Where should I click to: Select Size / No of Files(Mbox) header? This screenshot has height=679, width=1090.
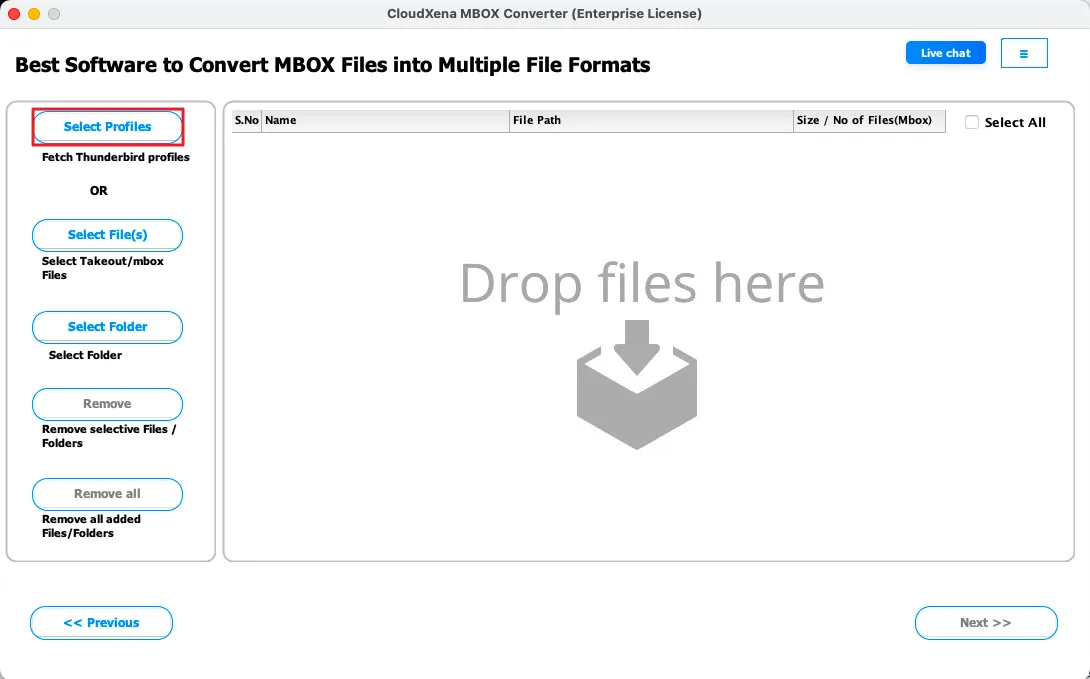coord(868,120)
